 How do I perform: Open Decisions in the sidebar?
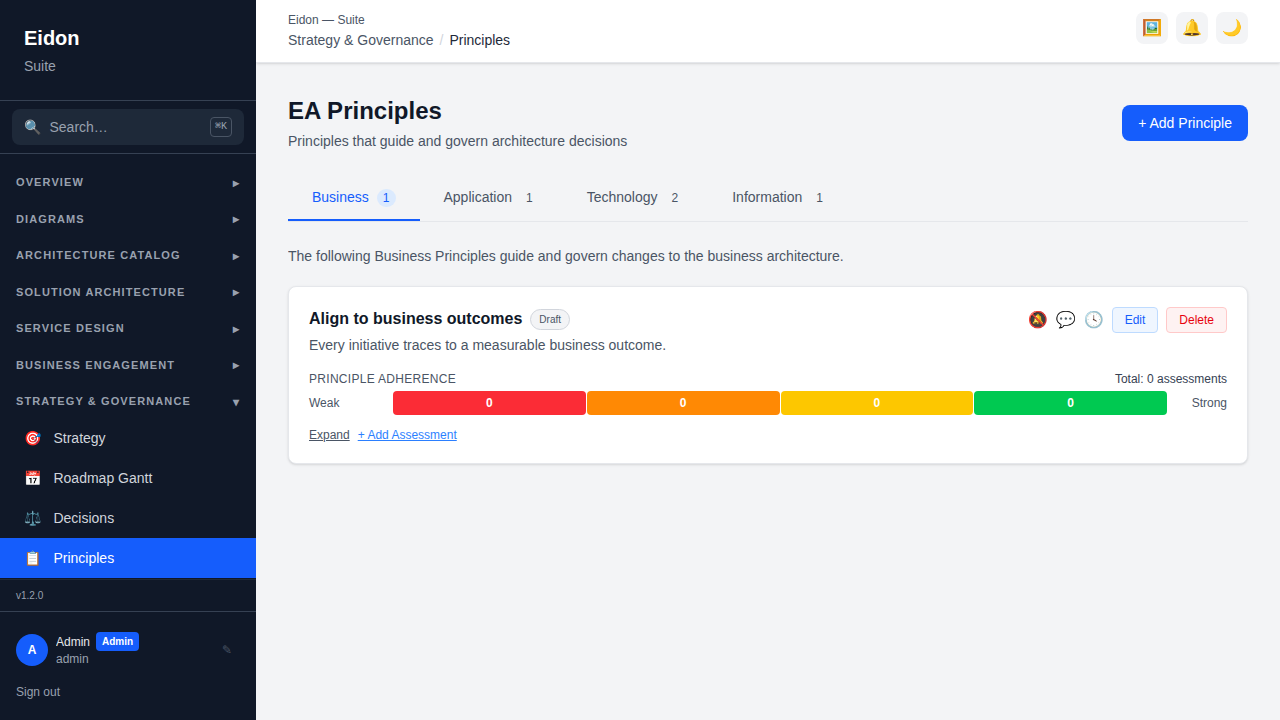128,518
